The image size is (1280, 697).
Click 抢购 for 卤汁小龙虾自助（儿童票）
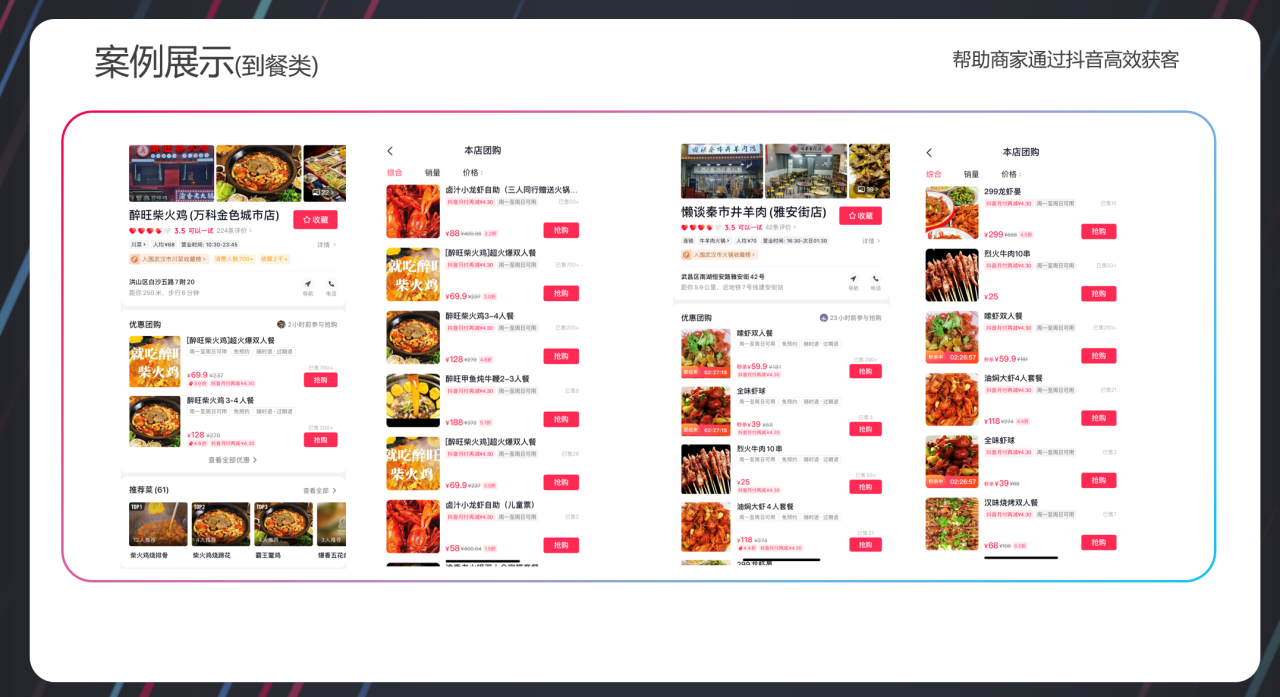561,545
